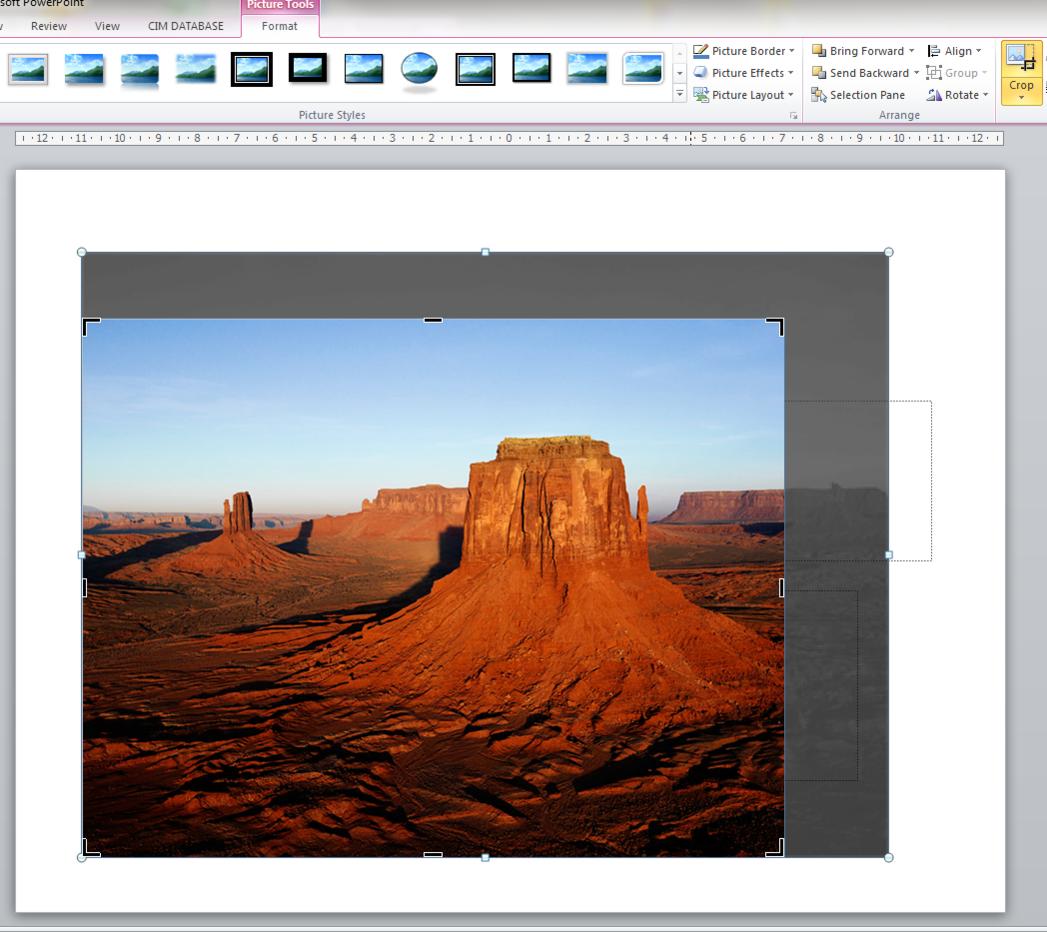Viewport: 1047px width, 932px height.
Task: Apply the second picture style thumbnail with a drop shadow
Action: [x=84, y=69]
